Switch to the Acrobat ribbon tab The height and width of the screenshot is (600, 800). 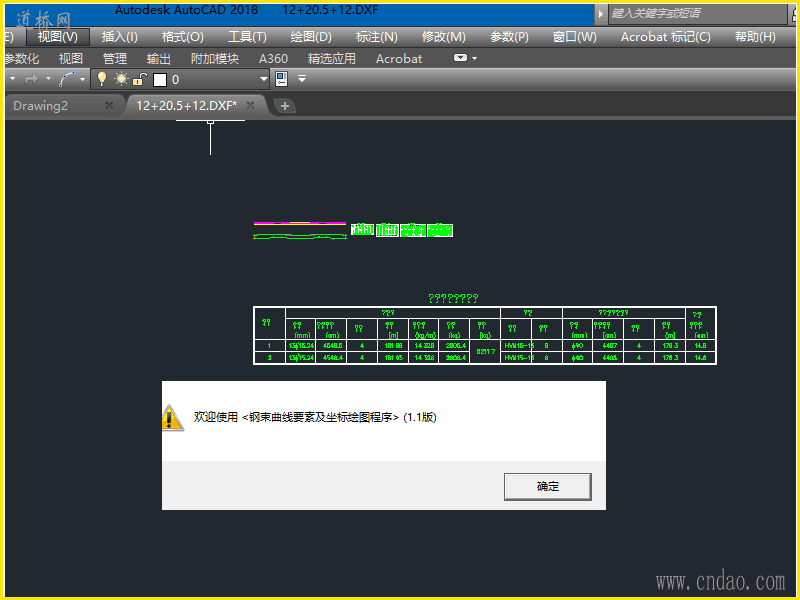pos(399,59)
